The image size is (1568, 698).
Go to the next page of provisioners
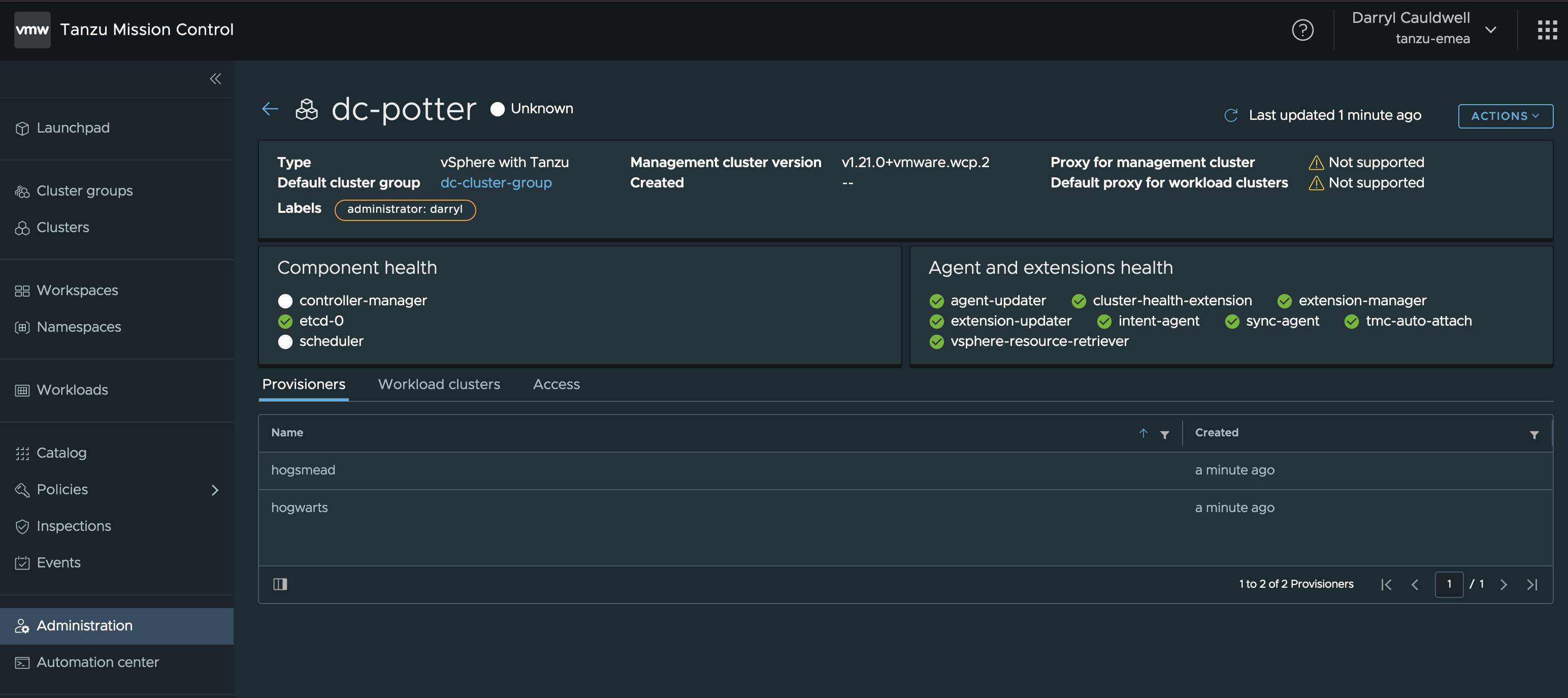1504,585
